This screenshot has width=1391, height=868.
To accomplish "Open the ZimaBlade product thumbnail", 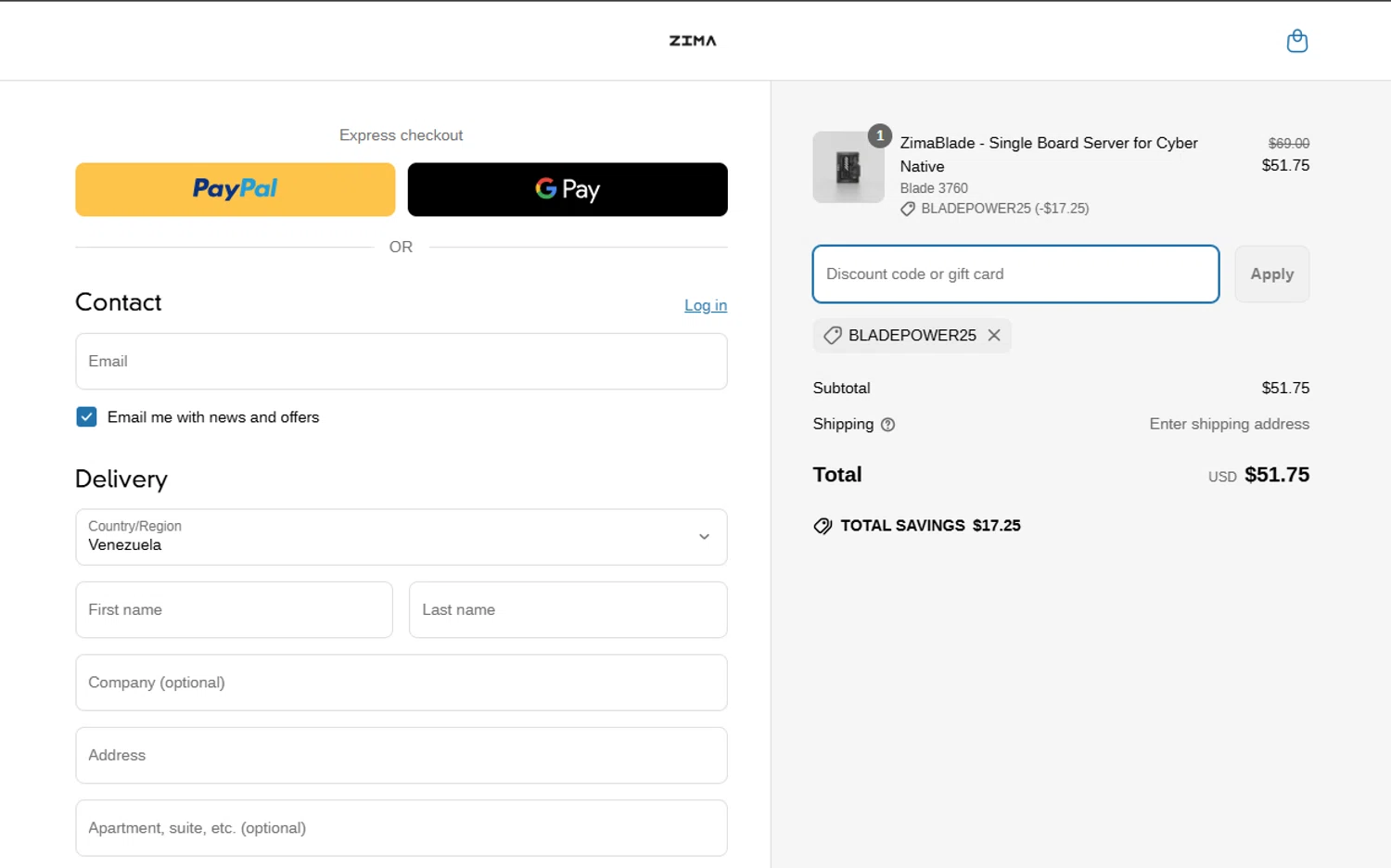I will [849, 167].
